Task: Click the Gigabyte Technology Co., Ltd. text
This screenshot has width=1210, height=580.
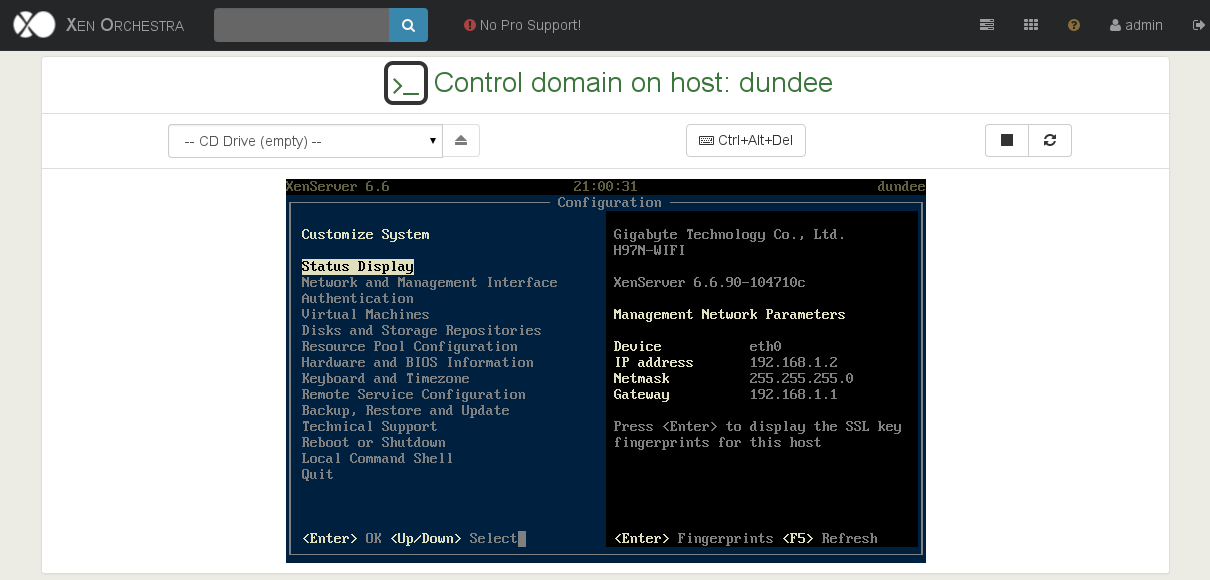Action: 730,235
